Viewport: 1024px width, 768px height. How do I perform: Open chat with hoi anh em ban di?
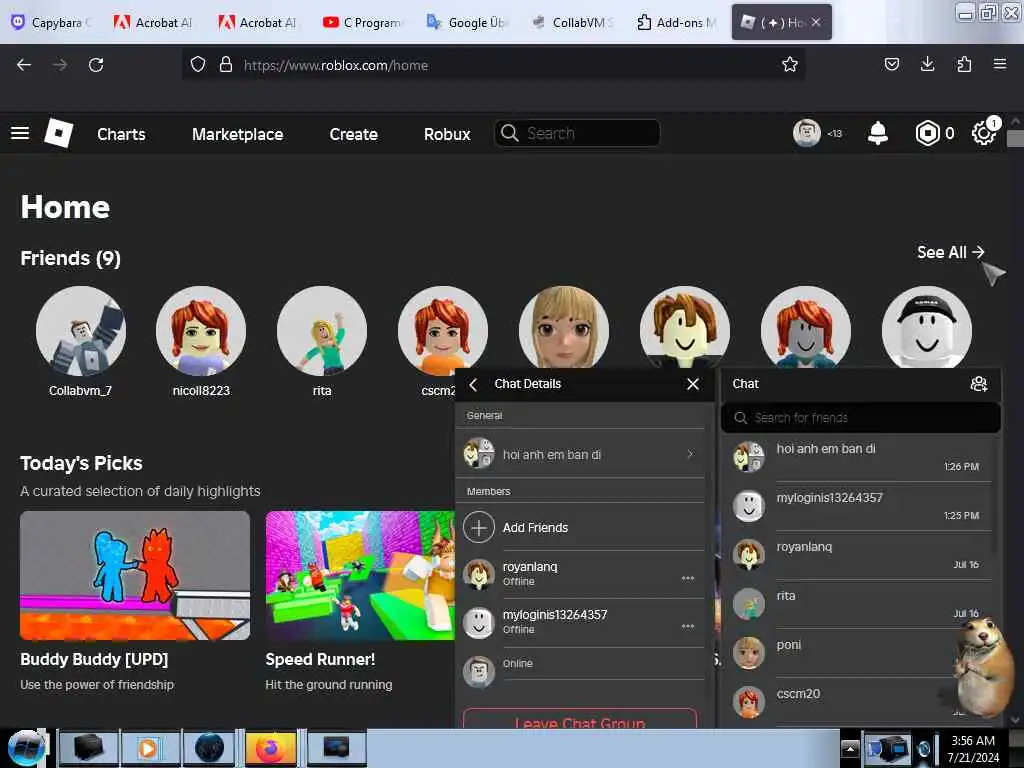click(x=861, y=456)
